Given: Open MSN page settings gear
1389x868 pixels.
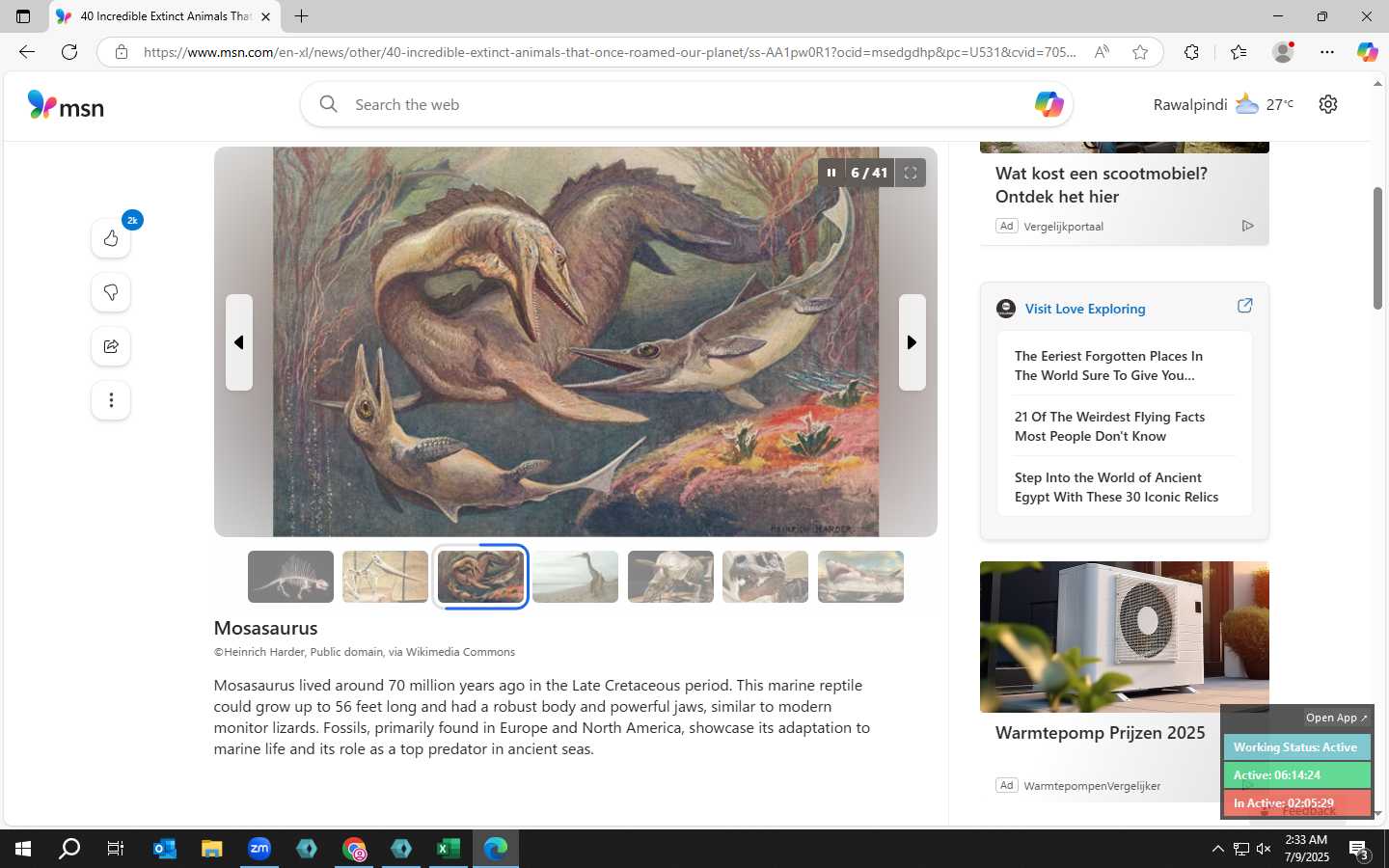Looking at the screenshot, I should (1328, 104).
